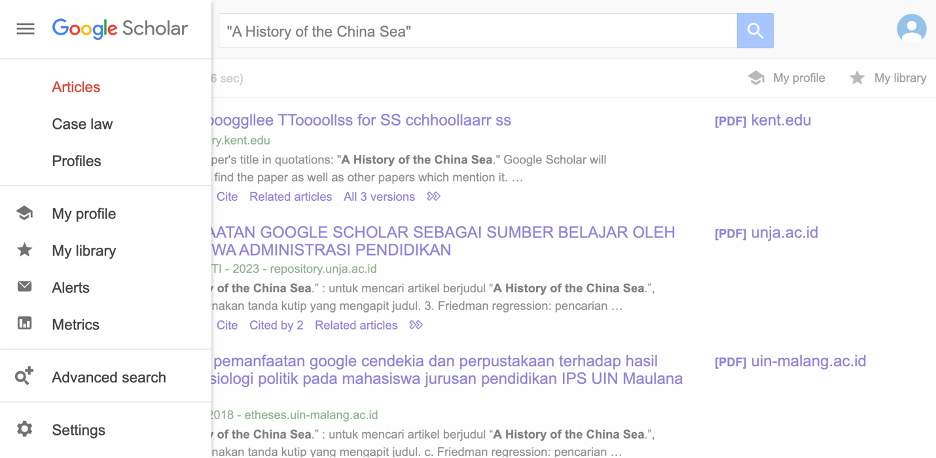Screen dimensions: 936x458
Task: Click the Metrics chart icon
Action: (x=24, y=324)
